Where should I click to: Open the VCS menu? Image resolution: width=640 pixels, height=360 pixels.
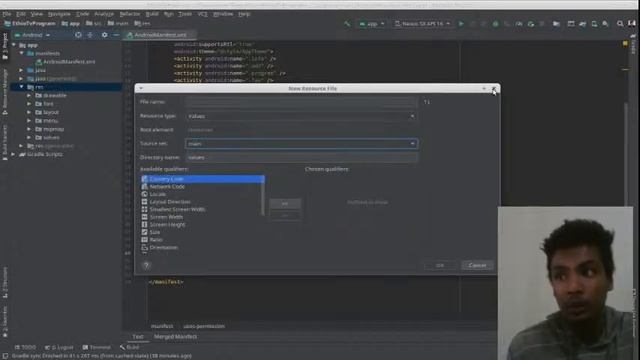202,14
